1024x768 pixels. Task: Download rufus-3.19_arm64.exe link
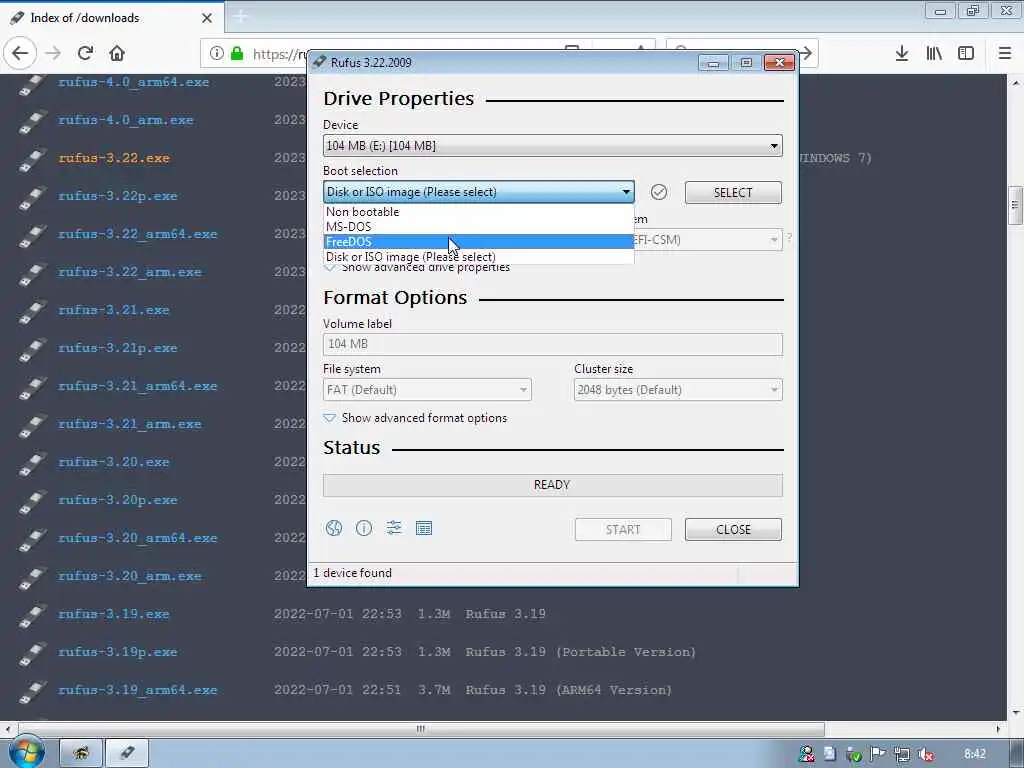click(x=138, y=690)
